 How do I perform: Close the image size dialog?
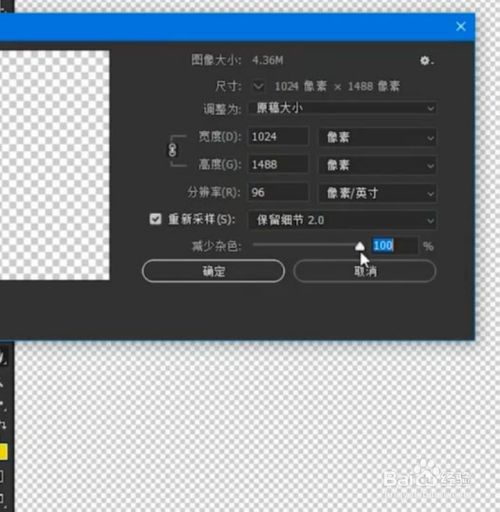[461, 27]
